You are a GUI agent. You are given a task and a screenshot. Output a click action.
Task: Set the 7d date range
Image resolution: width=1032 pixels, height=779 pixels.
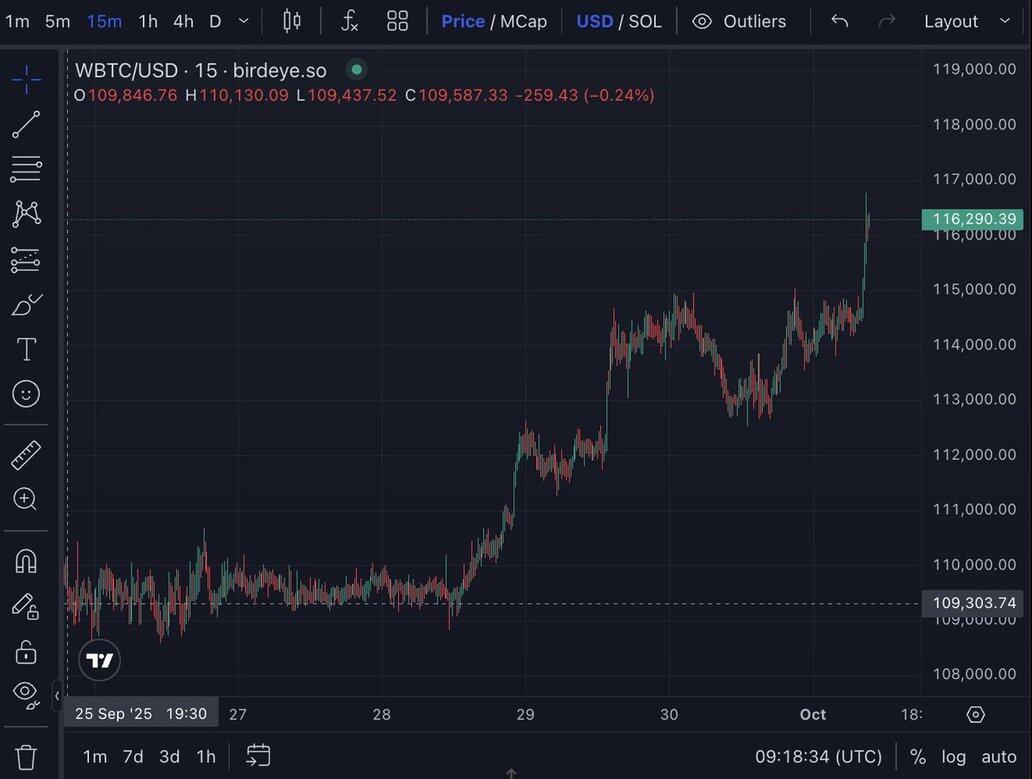coord(132,757)
